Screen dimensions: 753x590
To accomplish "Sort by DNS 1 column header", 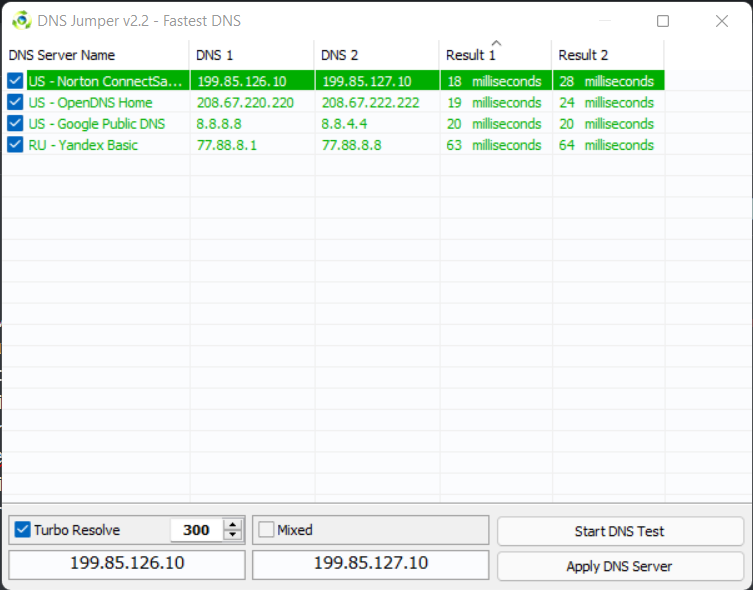I will tap(252, 55).
